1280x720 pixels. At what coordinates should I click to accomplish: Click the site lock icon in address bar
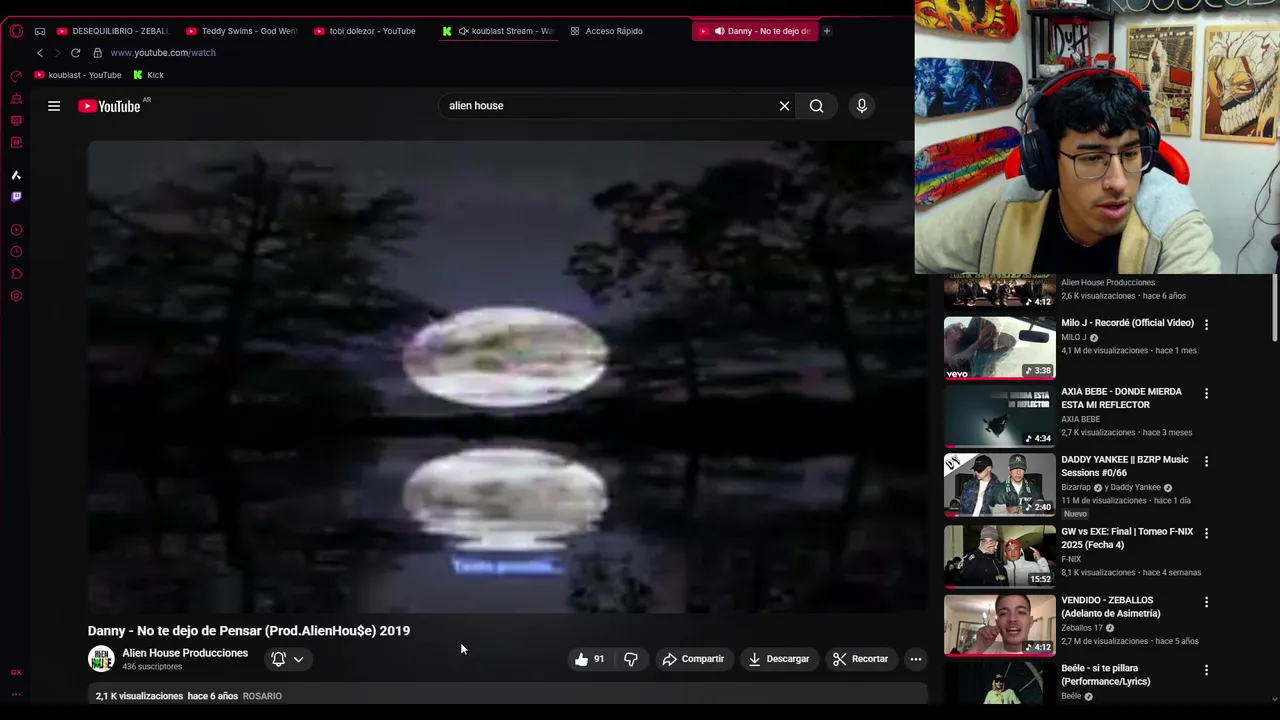pyautogui.click(x=97, y=53)
